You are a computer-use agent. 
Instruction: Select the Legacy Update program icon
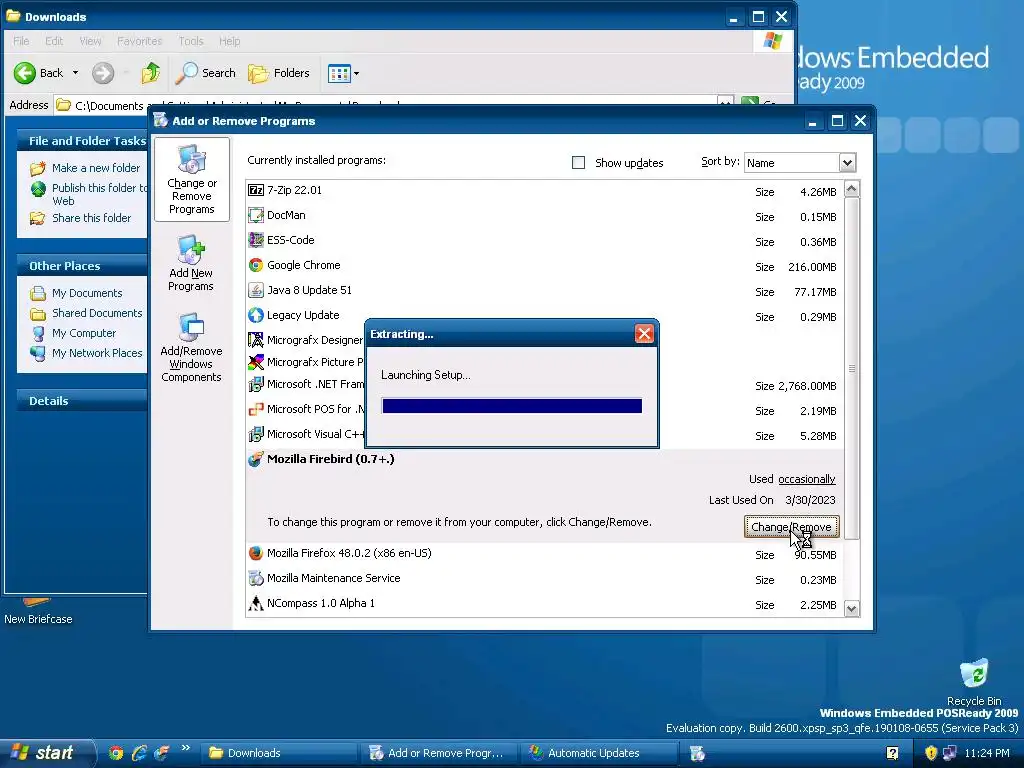point(255,315)
